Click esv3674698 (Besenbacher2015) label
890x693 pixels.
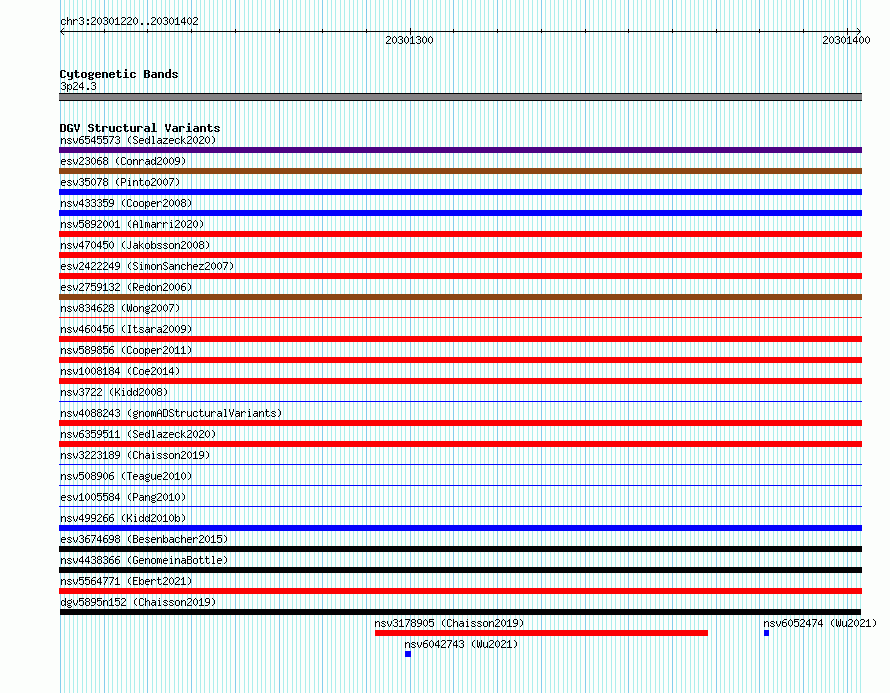144,539
